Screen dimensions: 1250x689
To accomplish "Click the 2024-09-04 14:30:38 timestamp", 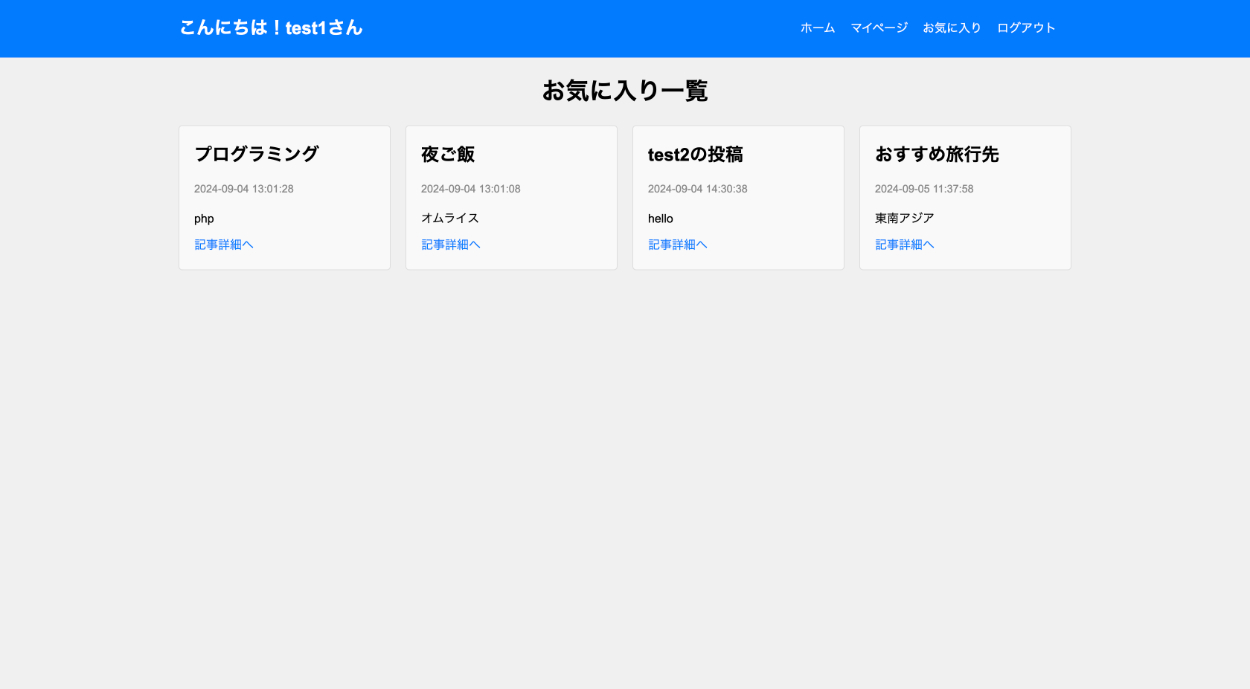I will [697, 189].
